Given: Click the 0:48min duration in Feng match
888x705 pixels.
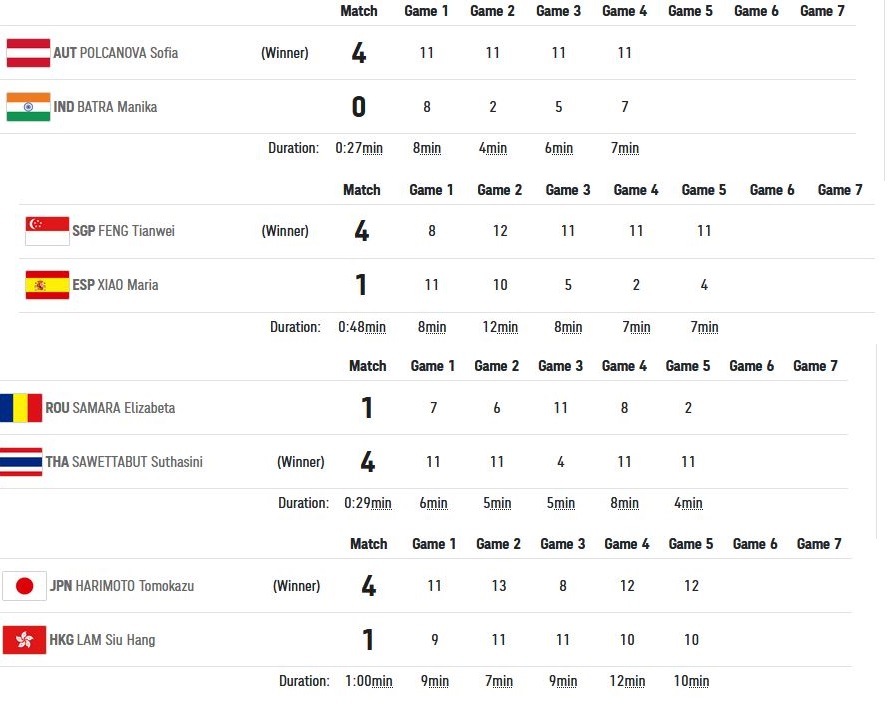Looking at the screenshot, I should (362, 327).
